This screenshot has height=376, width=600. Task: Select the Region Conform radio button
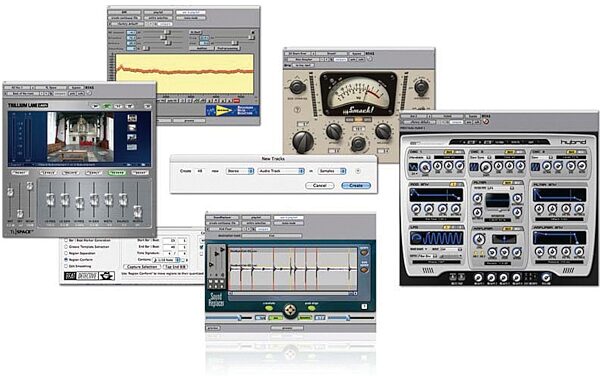(66, 259)
